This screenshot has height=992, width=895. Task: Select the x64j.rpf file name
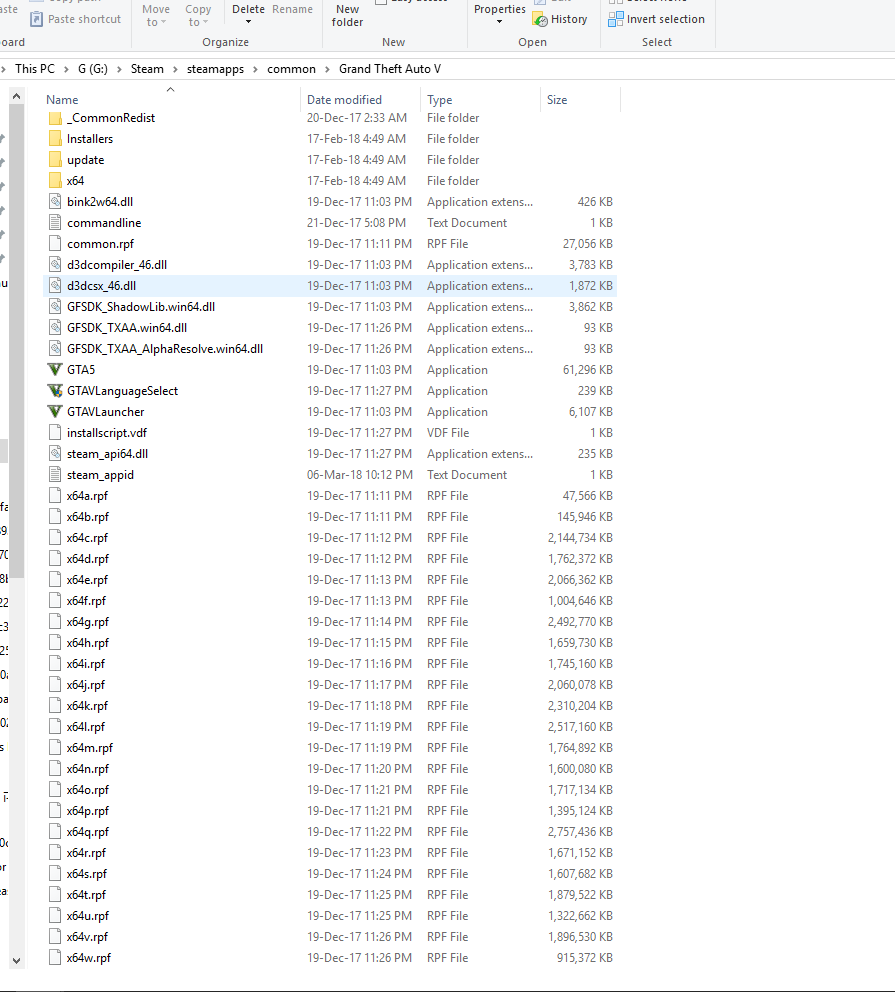coord(86,685)
